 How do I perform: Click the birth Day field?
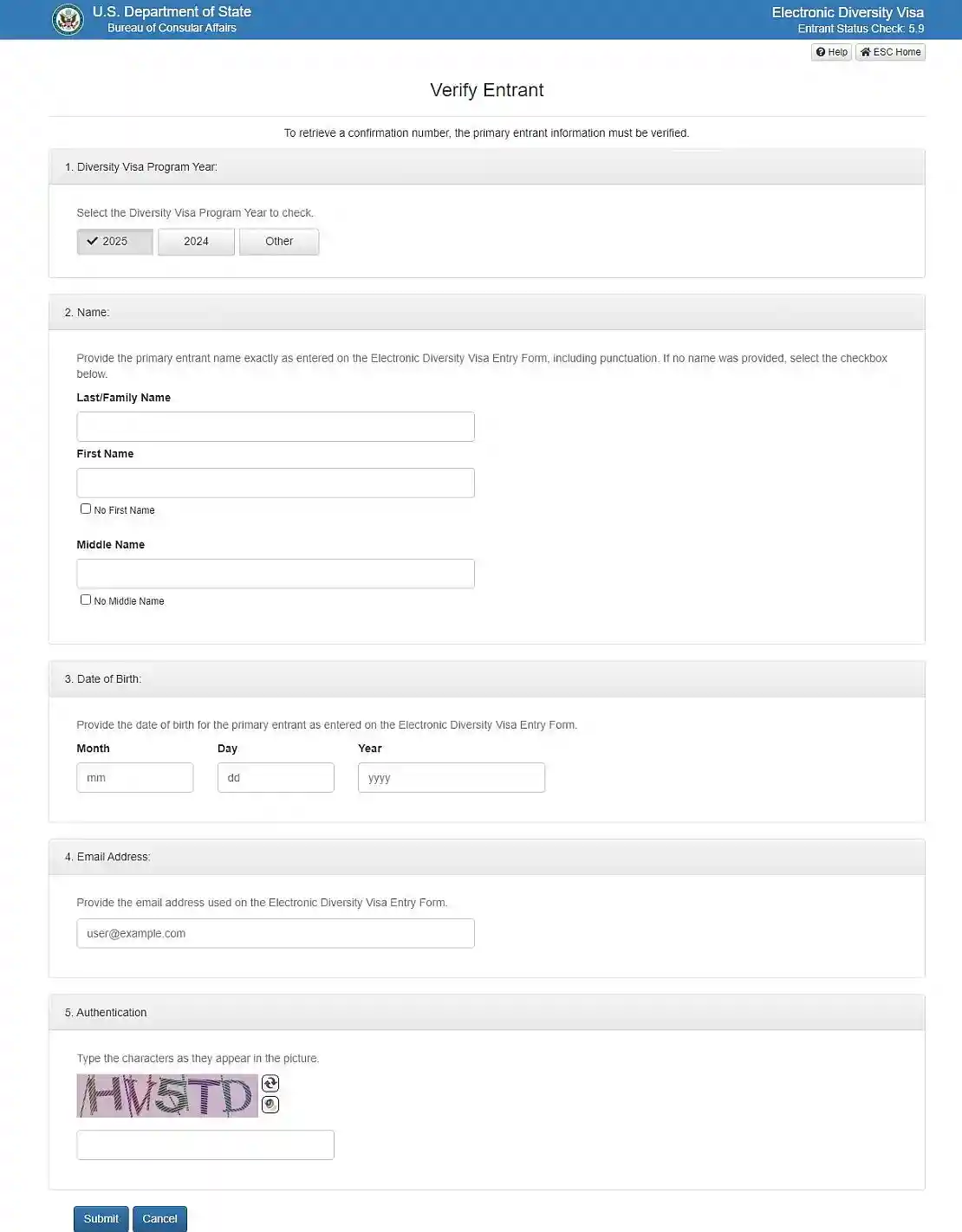coord(276,777)
